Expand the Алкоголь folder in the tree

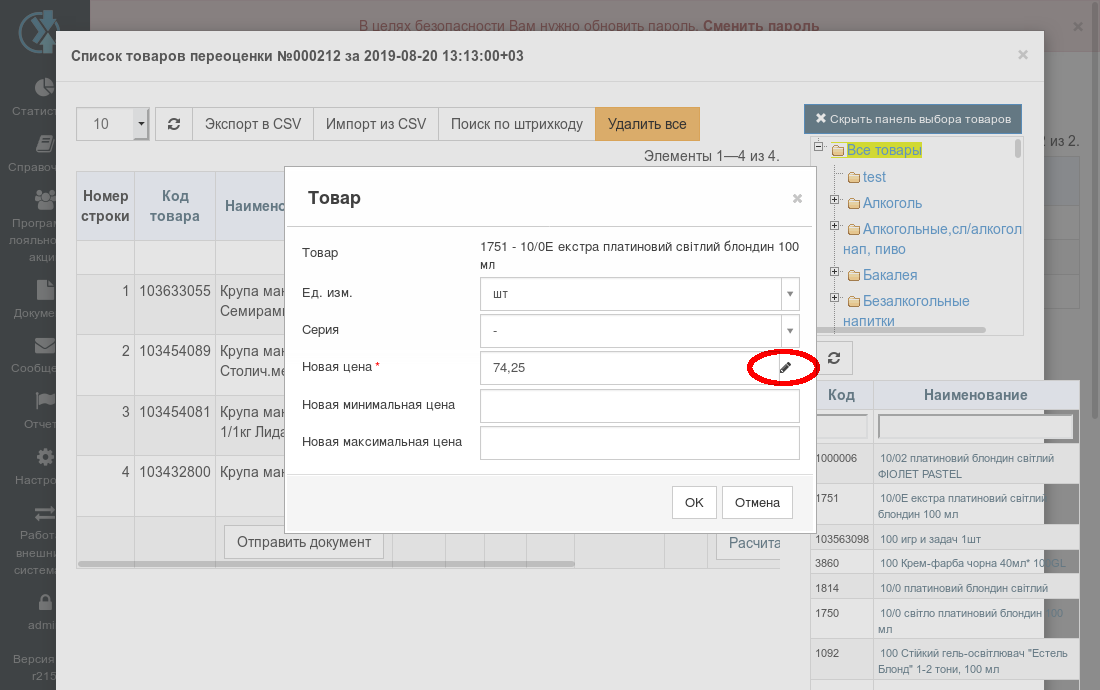(x=835, y=200)
